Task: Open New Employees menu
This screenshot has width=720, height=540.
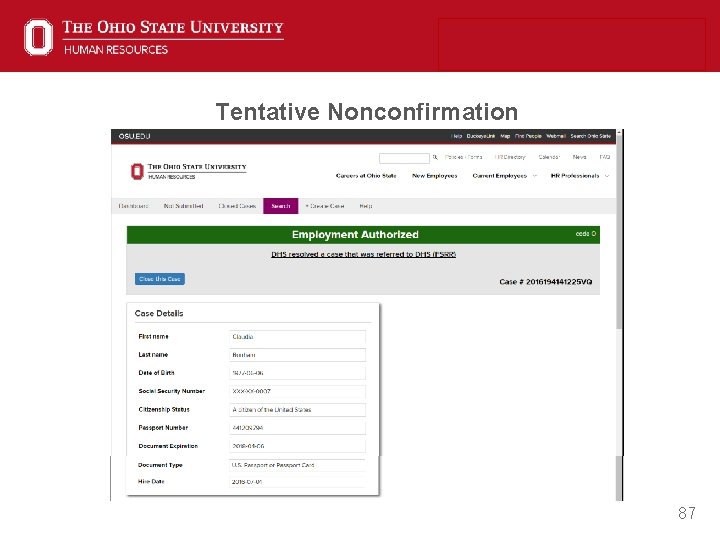Action: pyautogui.click(x=434, y=176)
